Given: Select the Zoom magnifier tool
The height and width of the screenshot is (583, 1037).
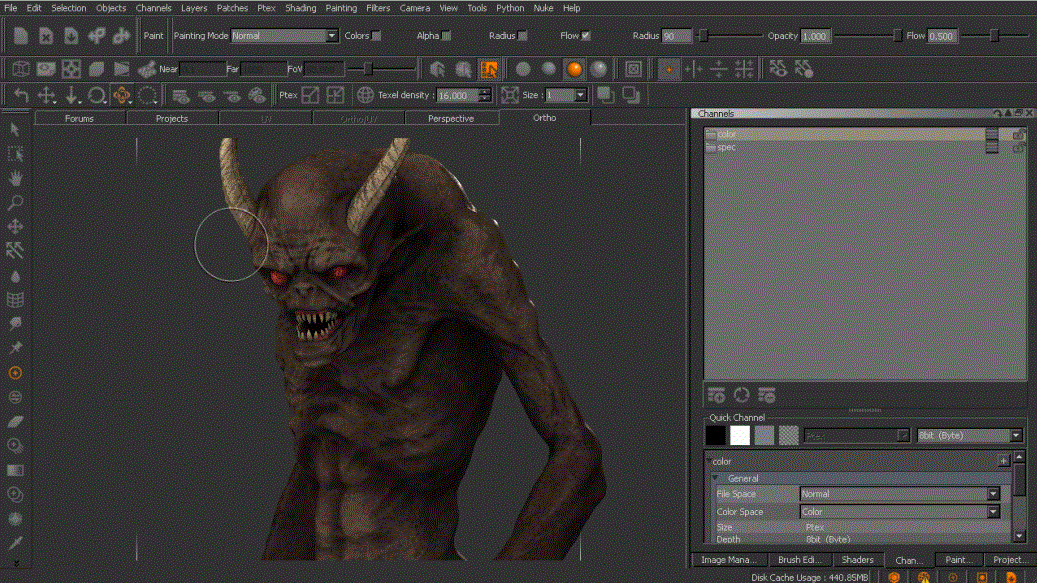Looking at the screenshot, I should tap(15, 202).
